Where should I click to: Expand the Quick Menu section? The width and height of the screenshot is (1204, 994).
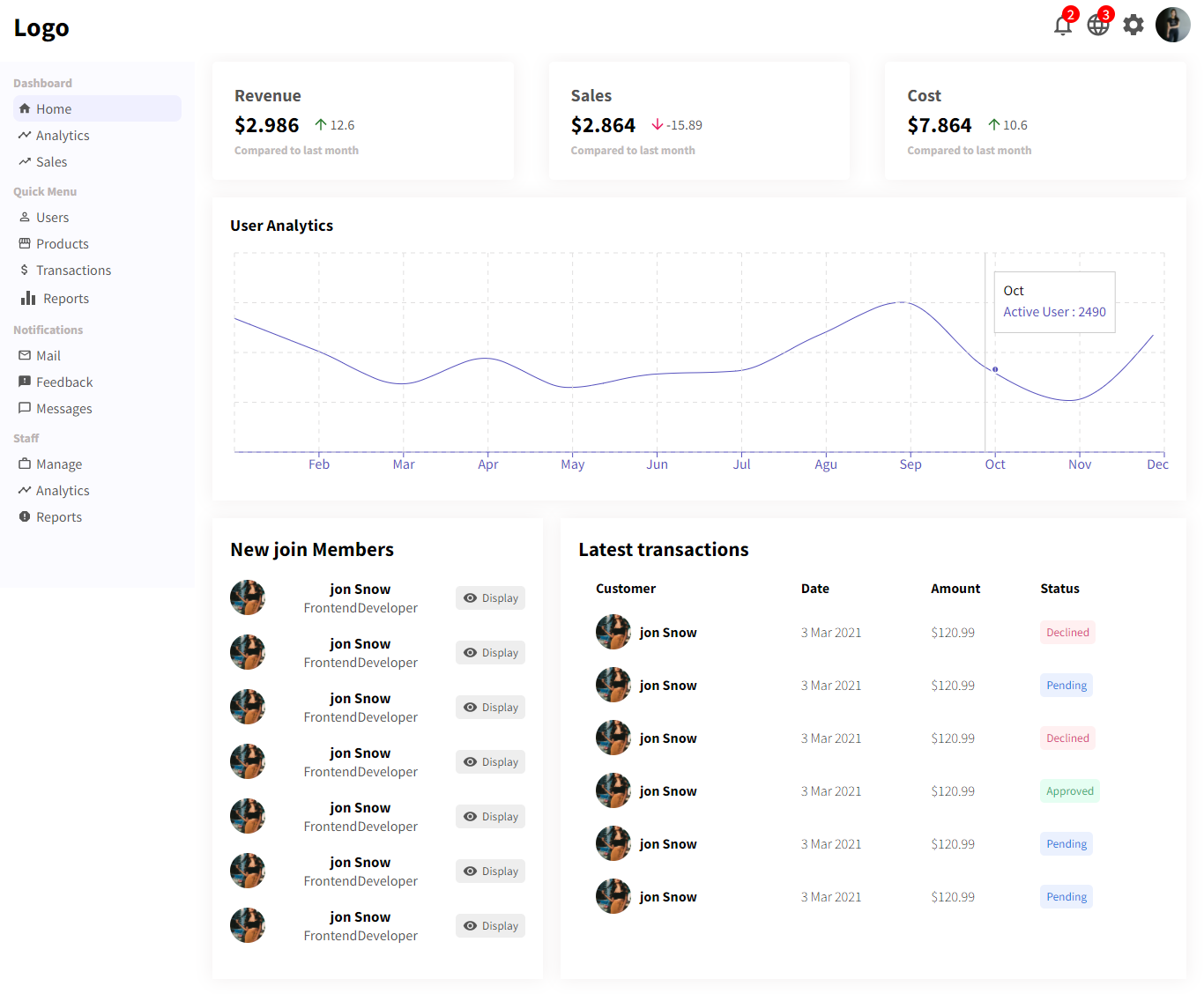[45, 191]
